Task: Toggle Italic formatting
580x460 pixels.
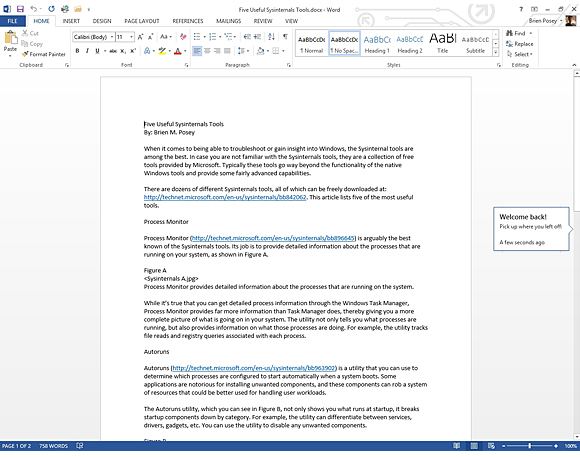Action: click(x=87, y=51)
